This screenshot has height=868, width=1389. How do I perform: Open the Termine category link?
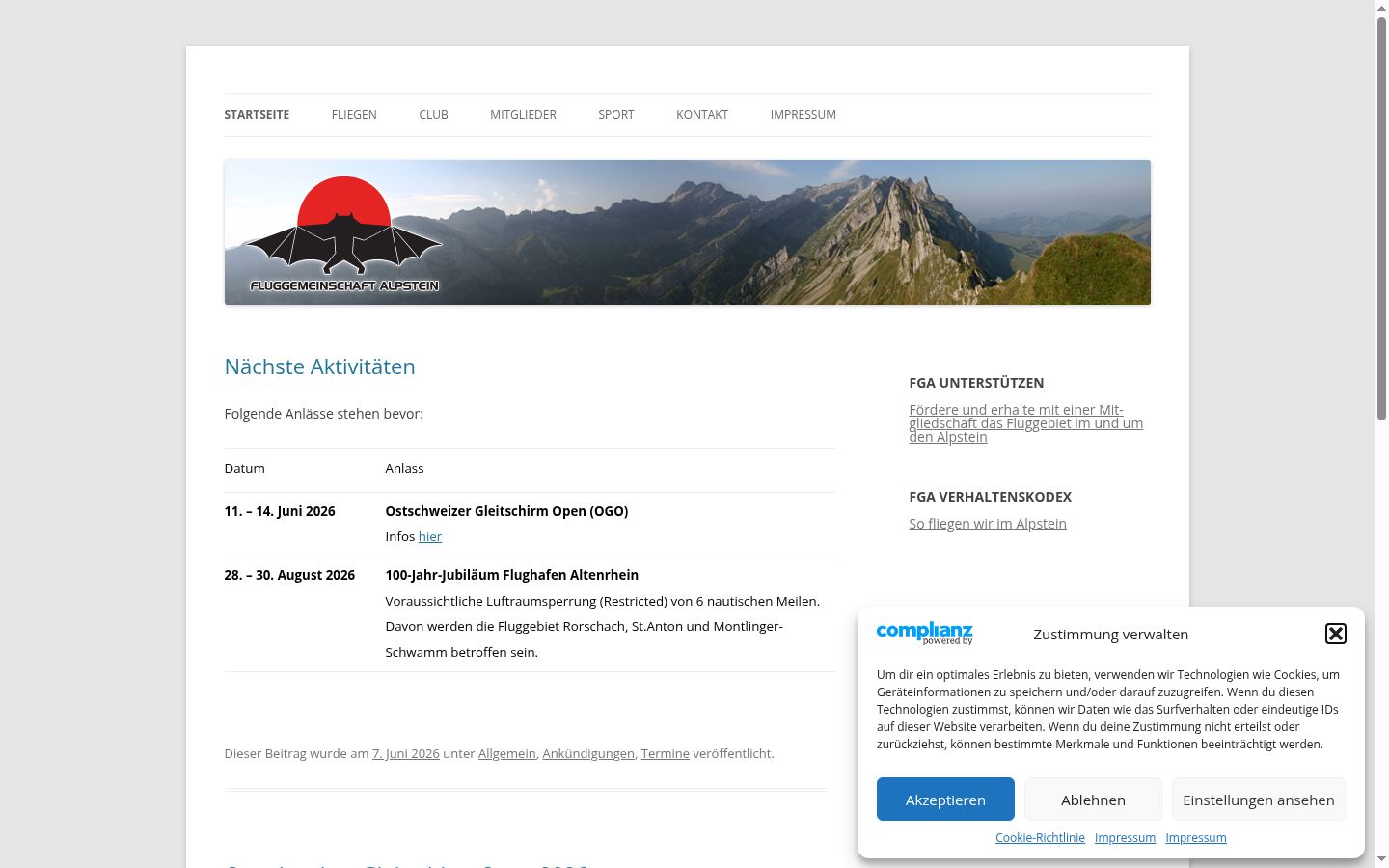[x=666, y=754]
